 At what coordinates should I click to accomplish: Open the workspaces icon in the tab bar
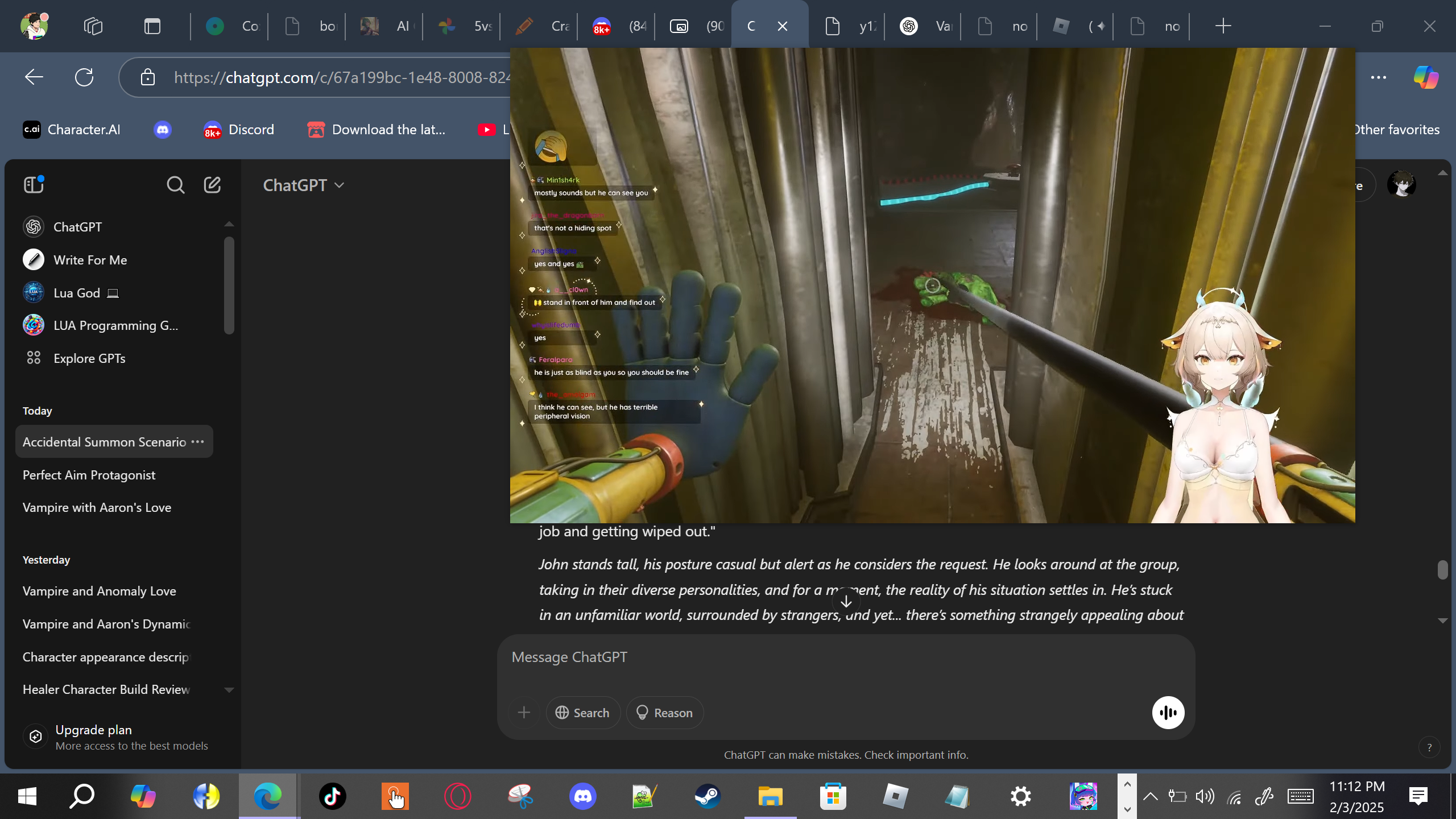pos(93,26)
